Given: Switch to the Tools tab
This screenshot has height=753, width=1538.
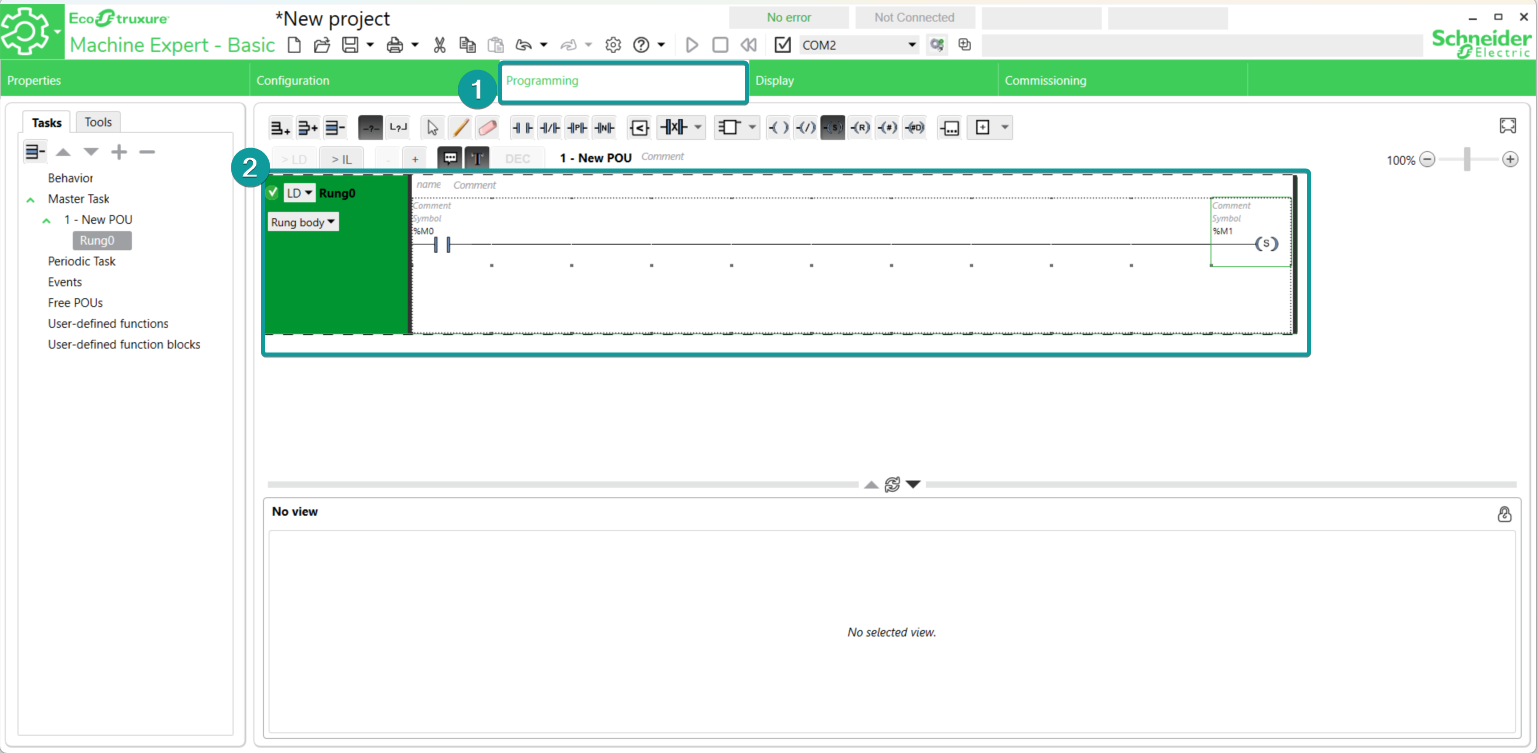Looking at the screenshot, I should click(x=98, y=122).
